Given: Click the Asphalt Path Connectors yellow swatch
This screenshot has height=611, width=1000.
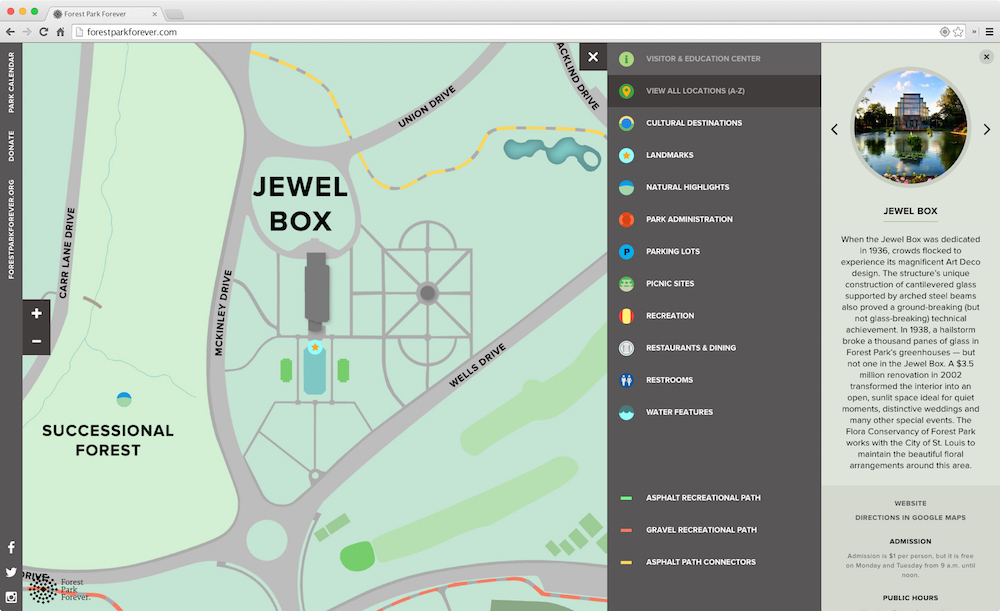Looking at the screenshot, I should point(626,563).
